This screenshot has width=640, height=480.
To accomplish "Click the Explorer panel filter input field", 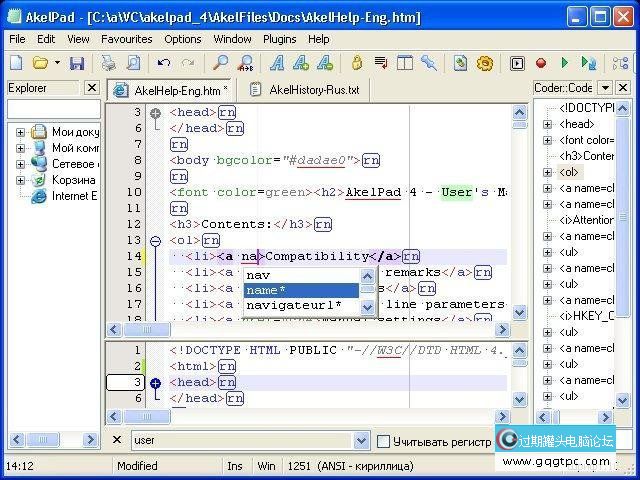I will [x=53, y=109].
